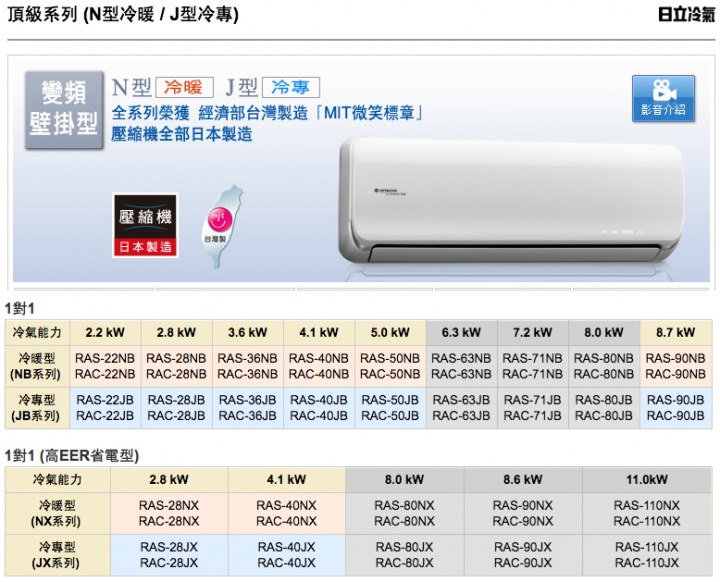Click the RAS-80JB model cell
Viewport: 720px width, 582px height.
tap(604, 408)
